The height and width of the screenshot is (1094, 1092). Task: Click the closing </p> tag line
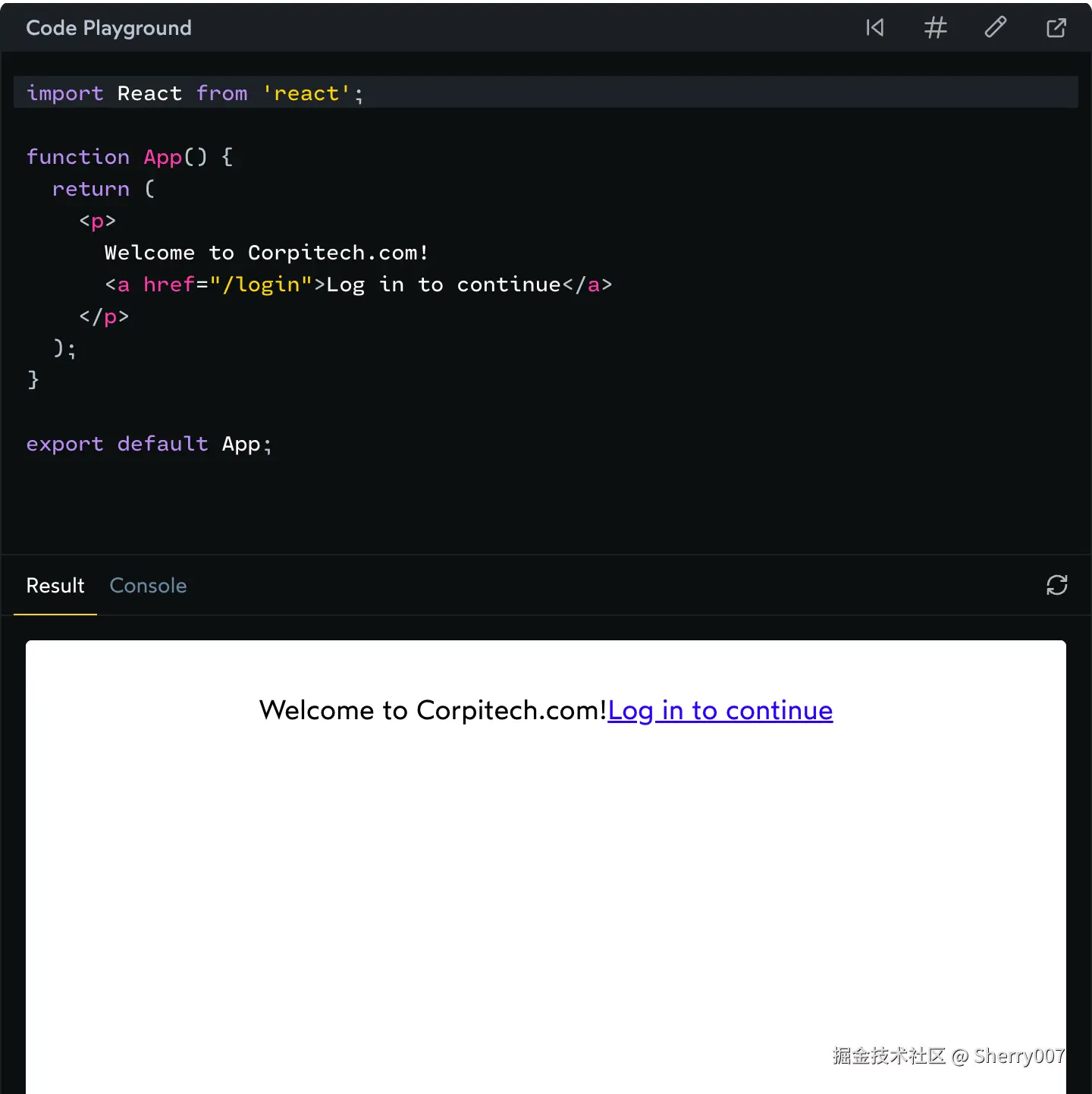click(x=104, y=316)
